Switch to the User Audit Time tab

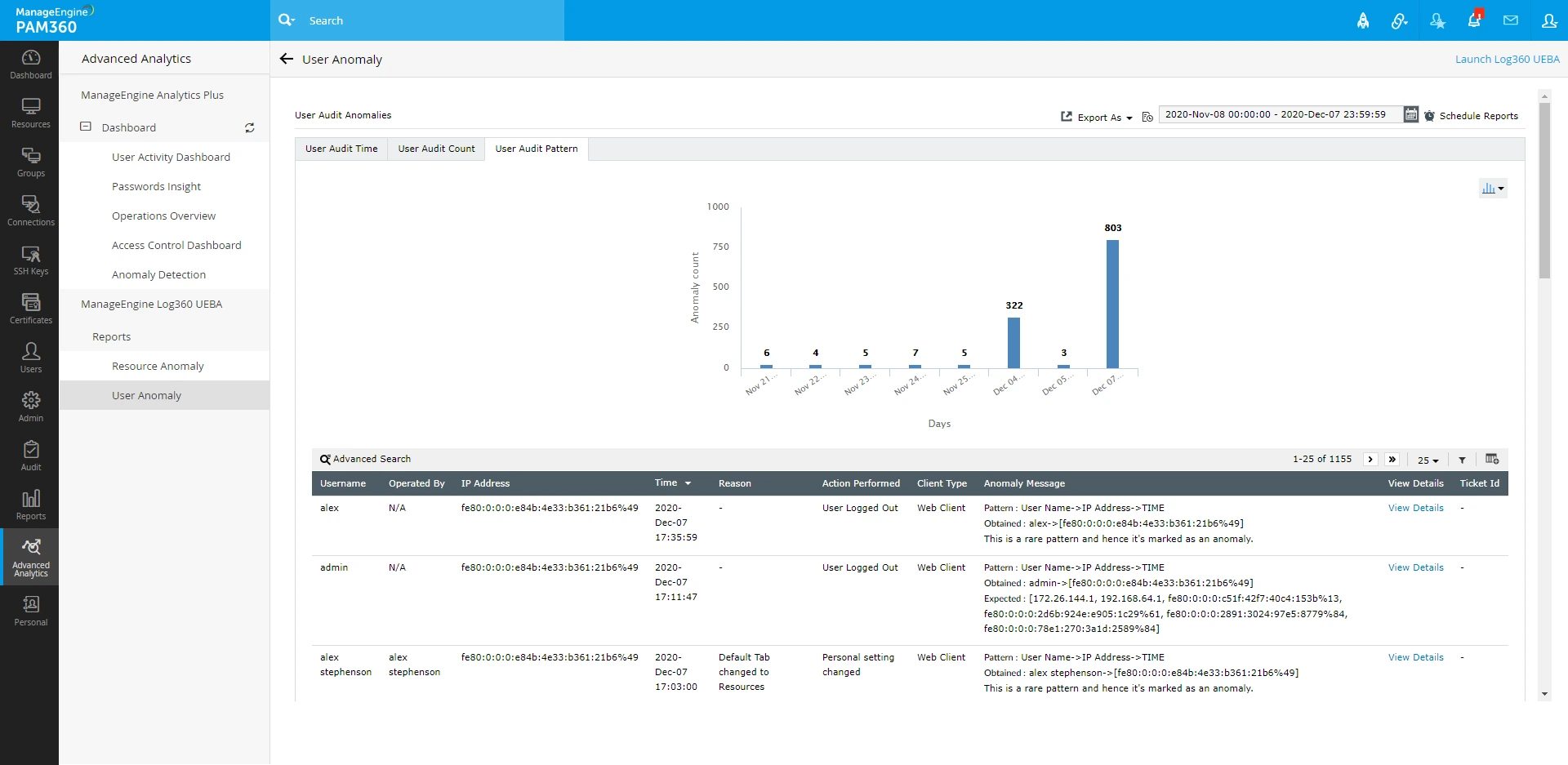pyautogui.click(x=341, y=149)
